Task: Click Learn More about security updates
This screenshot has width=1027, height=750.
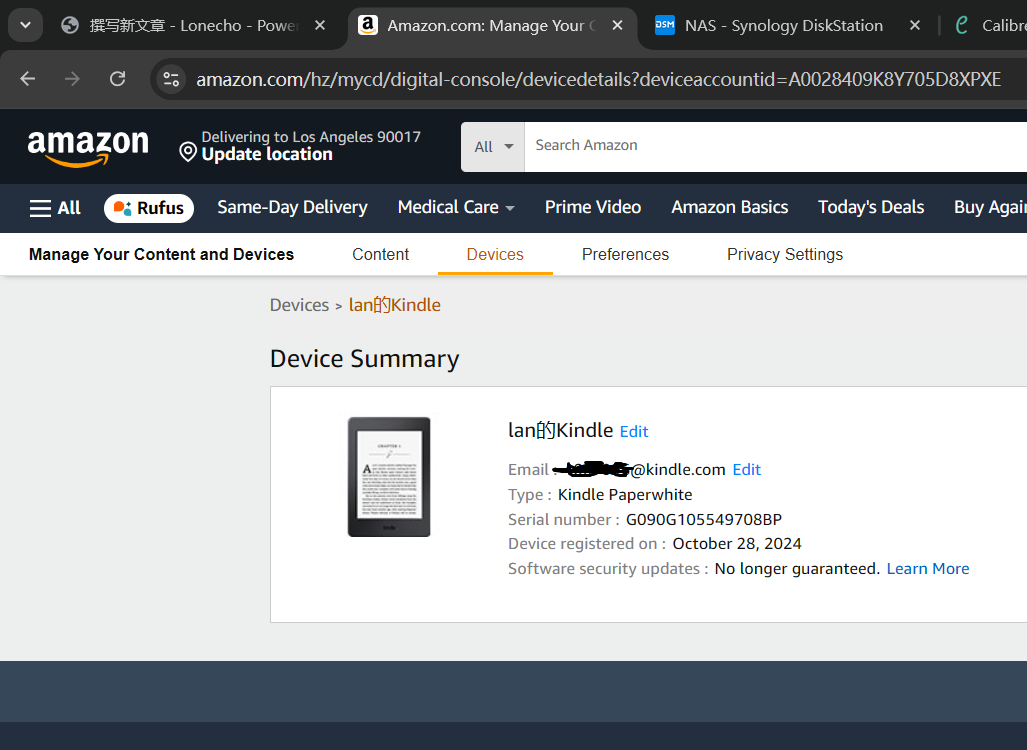Action: click(x=927, y=569)
